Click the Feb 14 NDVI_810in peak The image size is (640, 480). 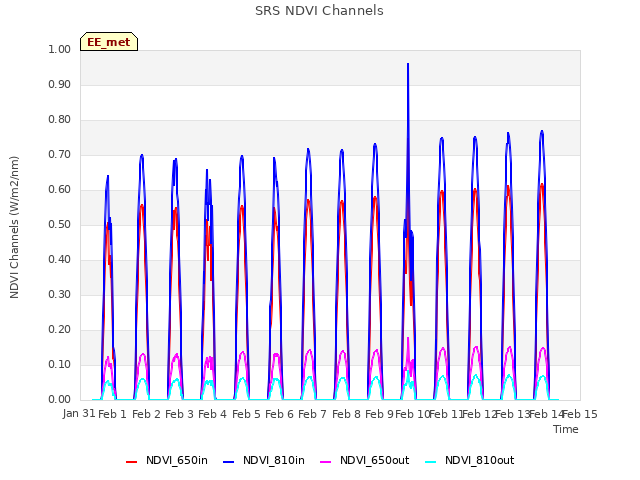pyautogui.click(x=542, y=132)
